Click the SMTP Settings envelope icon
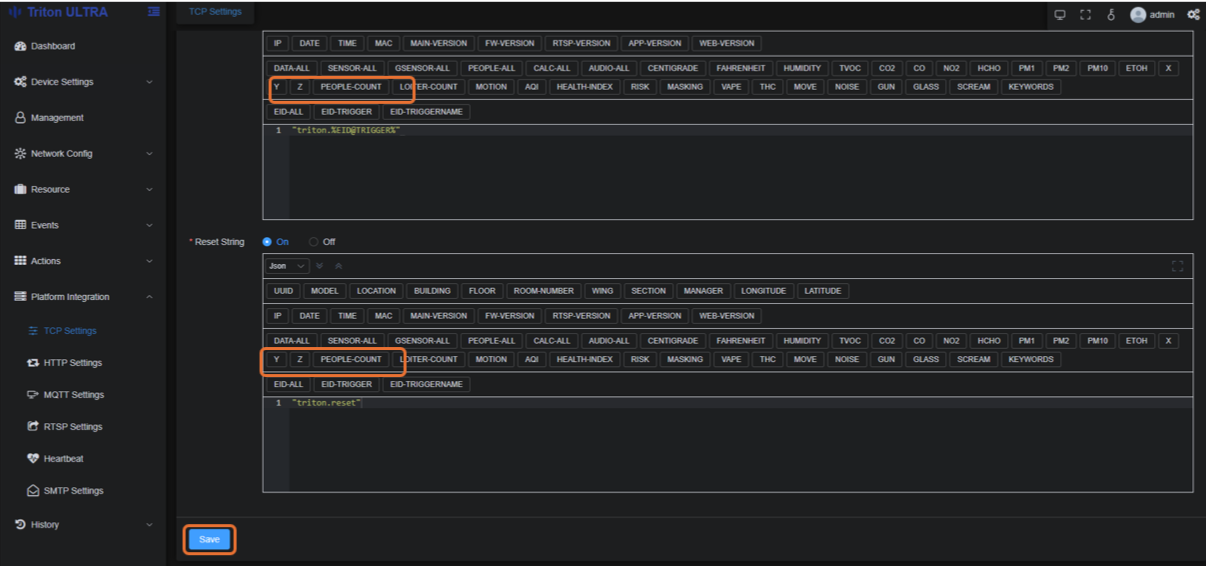The image size is (1206, 566). tap(33, 491)
